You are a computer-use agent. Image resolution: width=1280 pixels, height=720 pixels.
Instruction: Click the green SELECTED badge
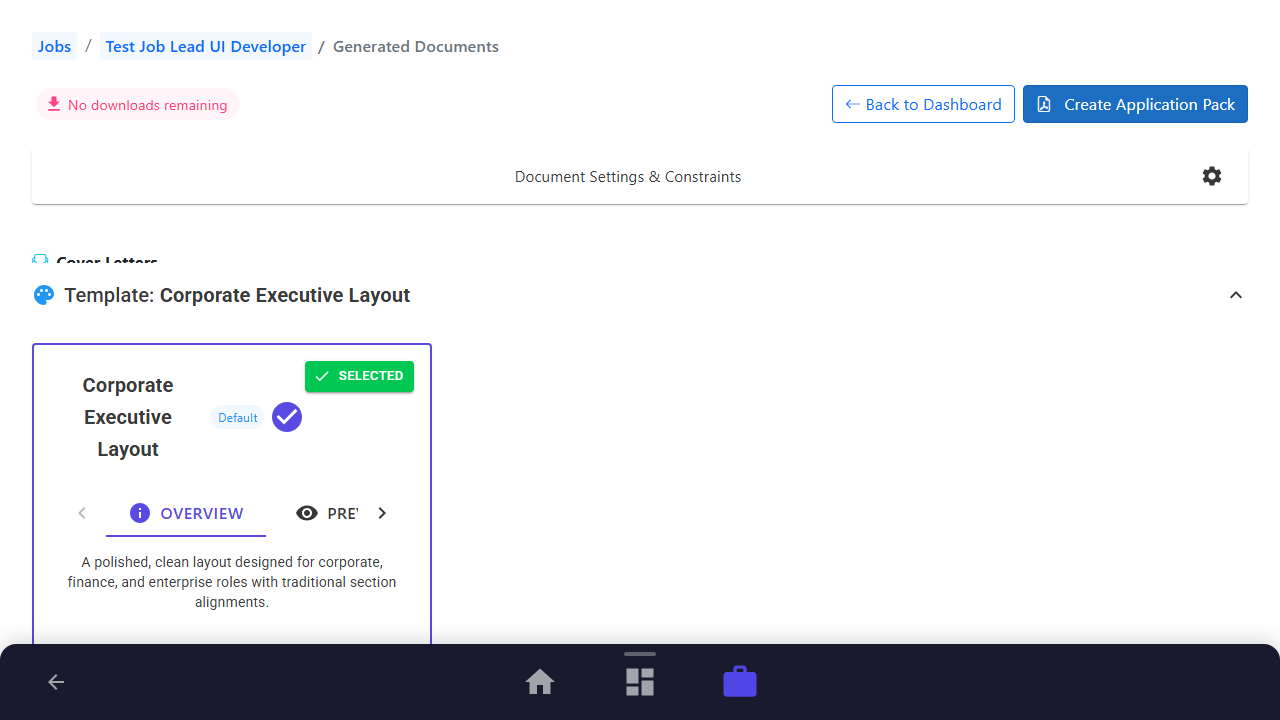coord(359,376)
